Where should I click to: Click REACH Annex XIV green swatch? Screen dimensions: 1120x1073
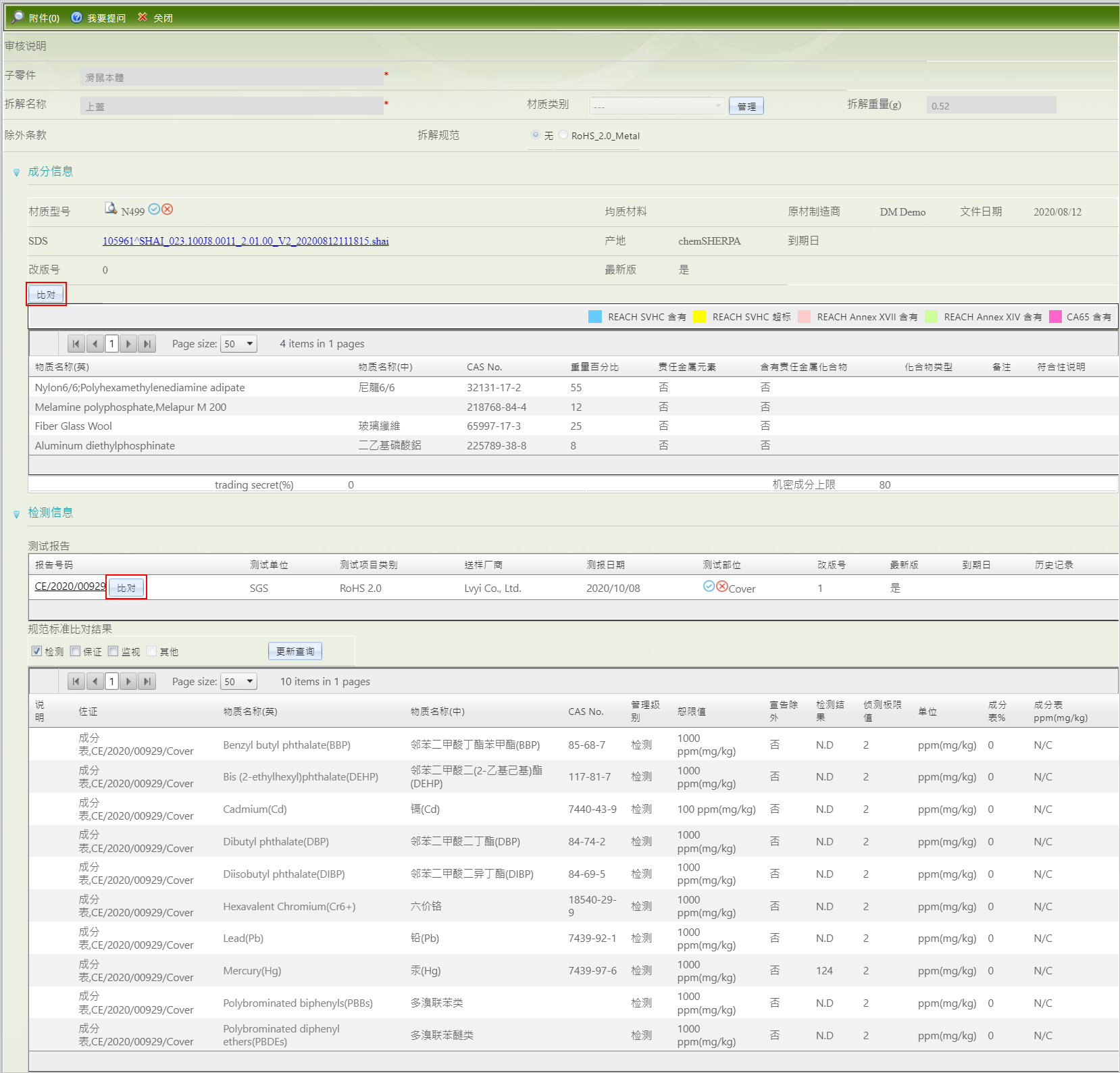[x=931, y=317]
